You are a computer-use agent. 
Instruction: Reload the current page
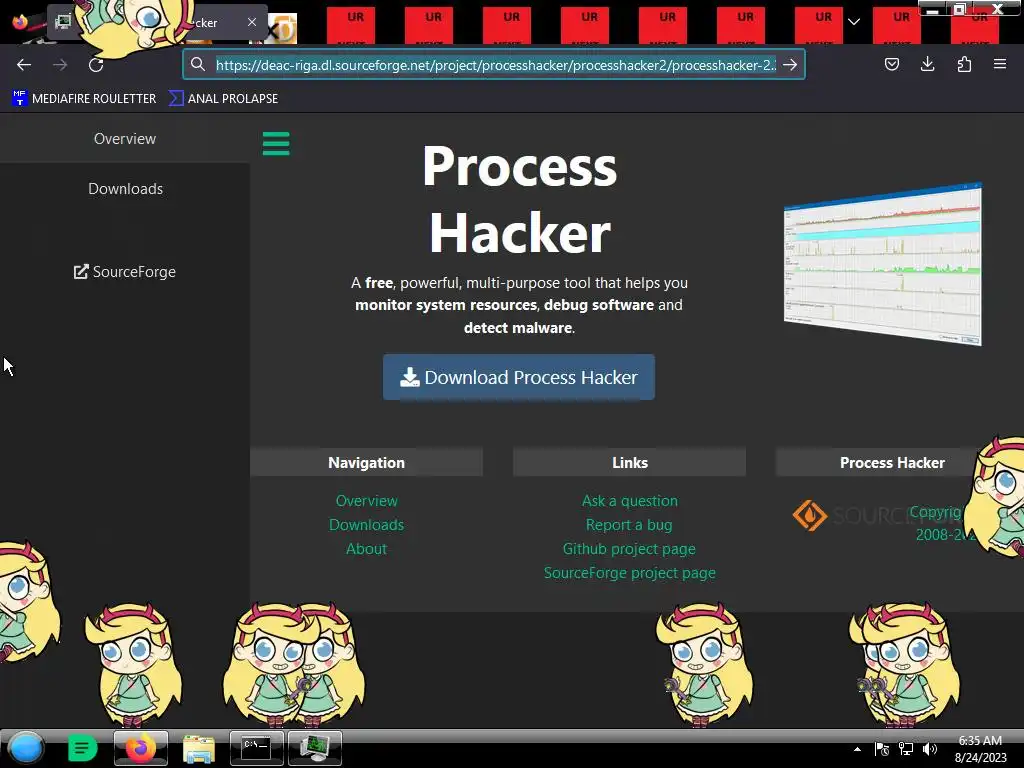[96, 65]
